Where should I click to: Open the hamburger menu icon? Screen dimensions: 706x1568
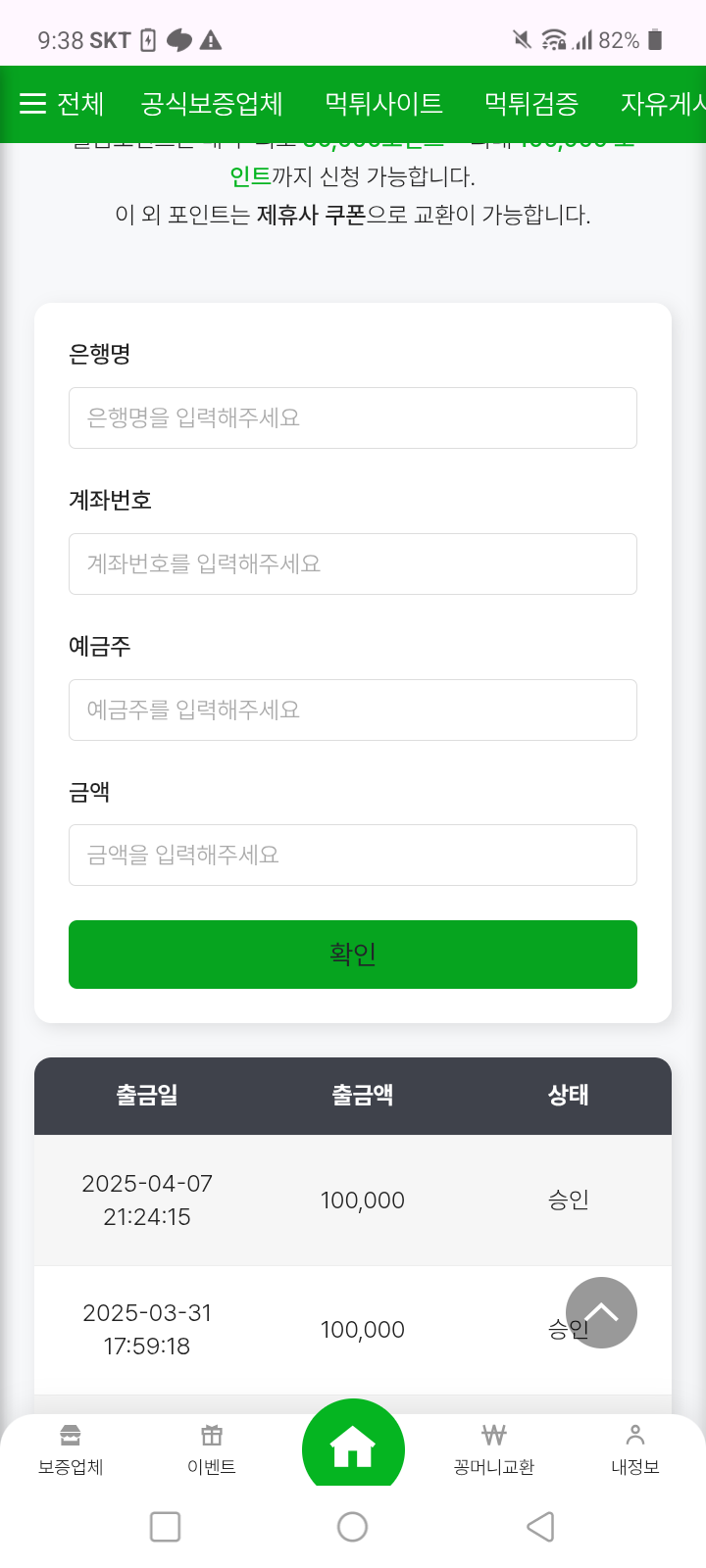tap(33, 104)
